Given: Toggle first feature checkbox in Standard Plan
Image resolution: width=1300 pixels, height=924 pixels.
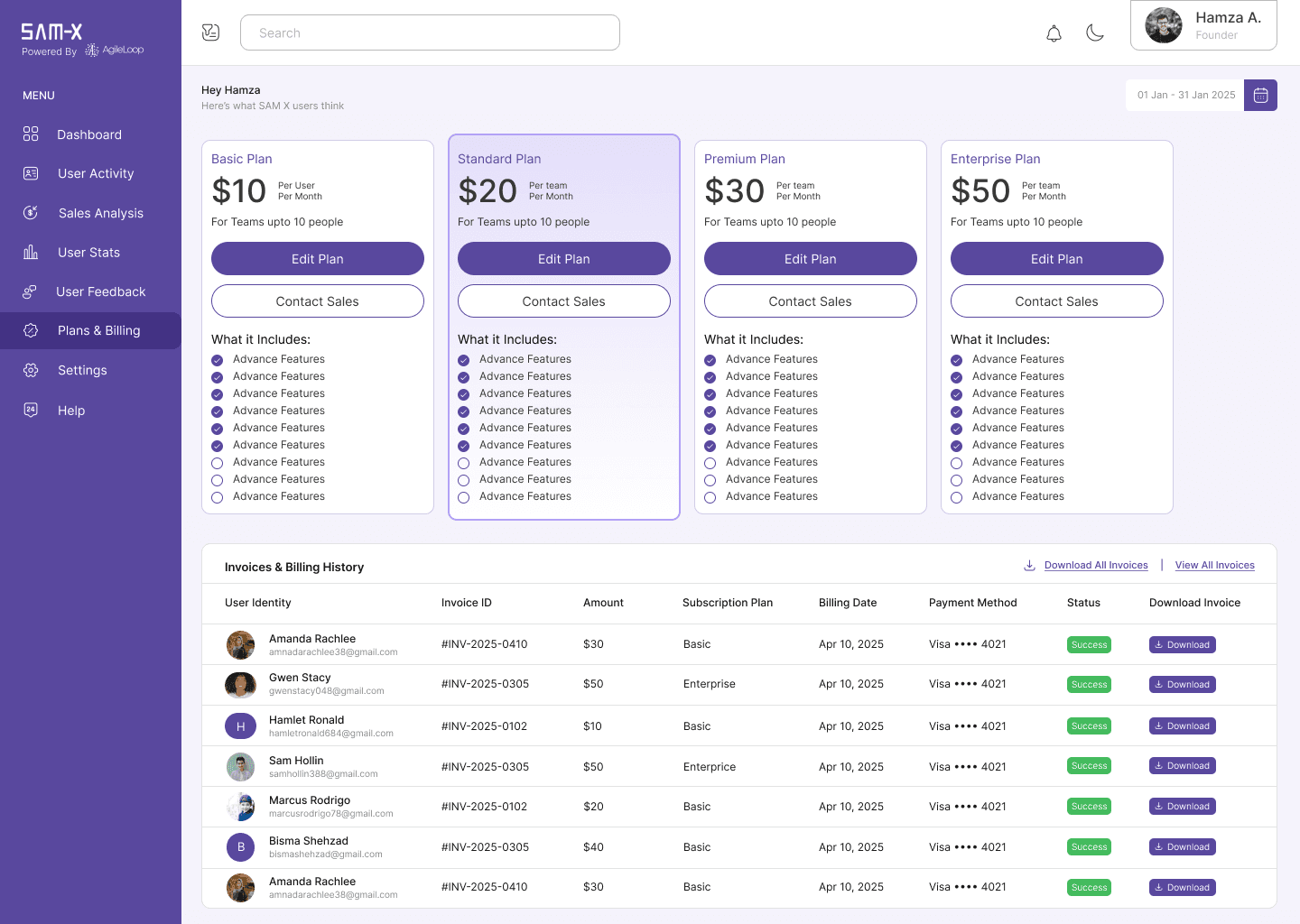Looking at the screenshot, I should coord(463,360).
